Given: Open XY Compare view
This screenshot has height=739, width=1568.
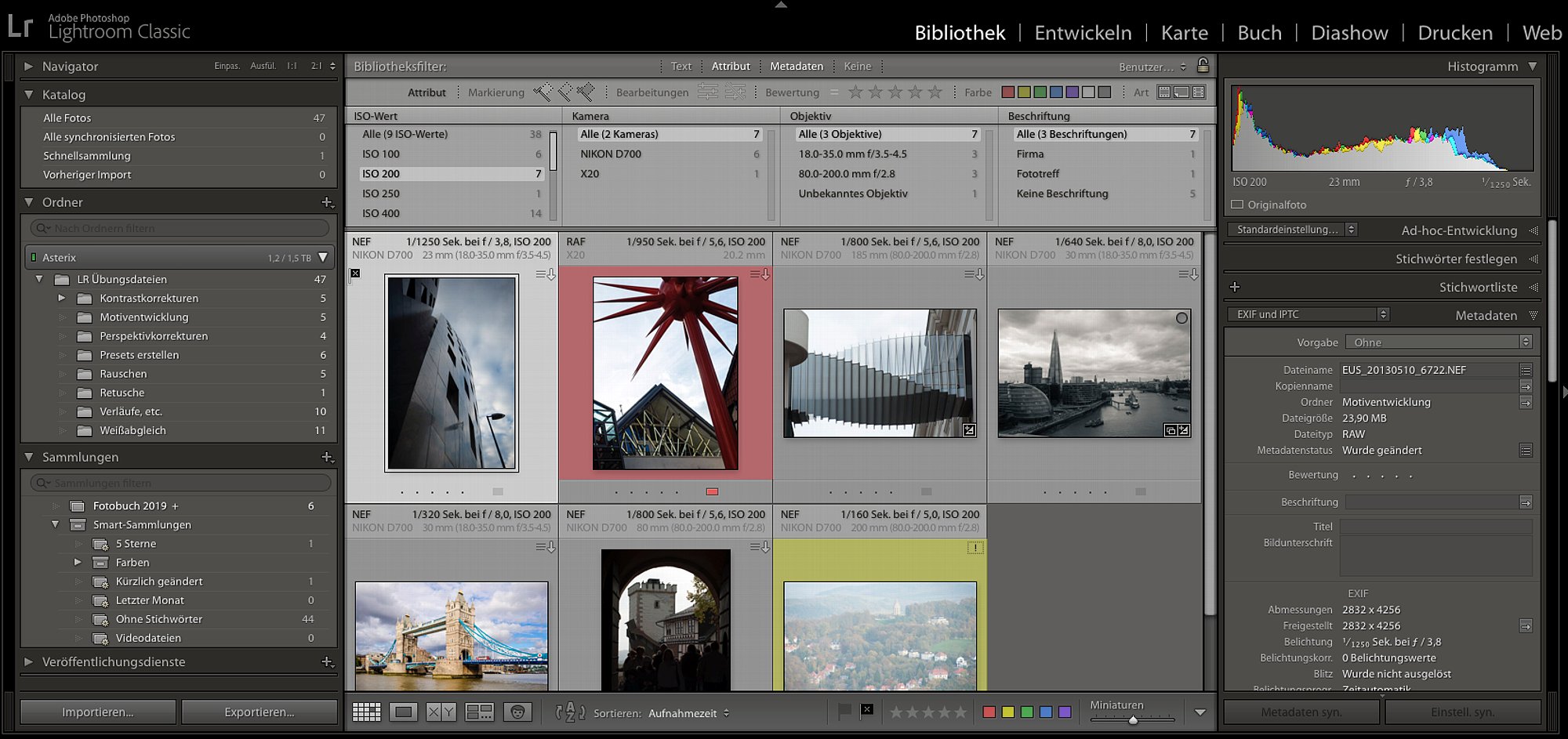Looking at the screenshot, I should [441, 712].
